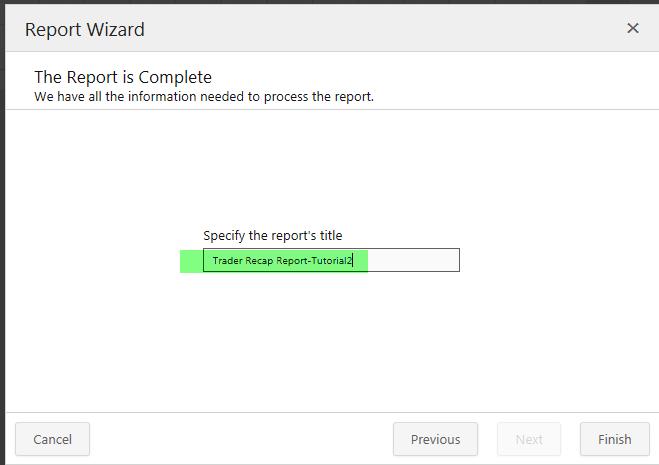Click the greyed-out Next button
Image resolution: width=659 pixels, height=465 pixels.
click(529, 439)
